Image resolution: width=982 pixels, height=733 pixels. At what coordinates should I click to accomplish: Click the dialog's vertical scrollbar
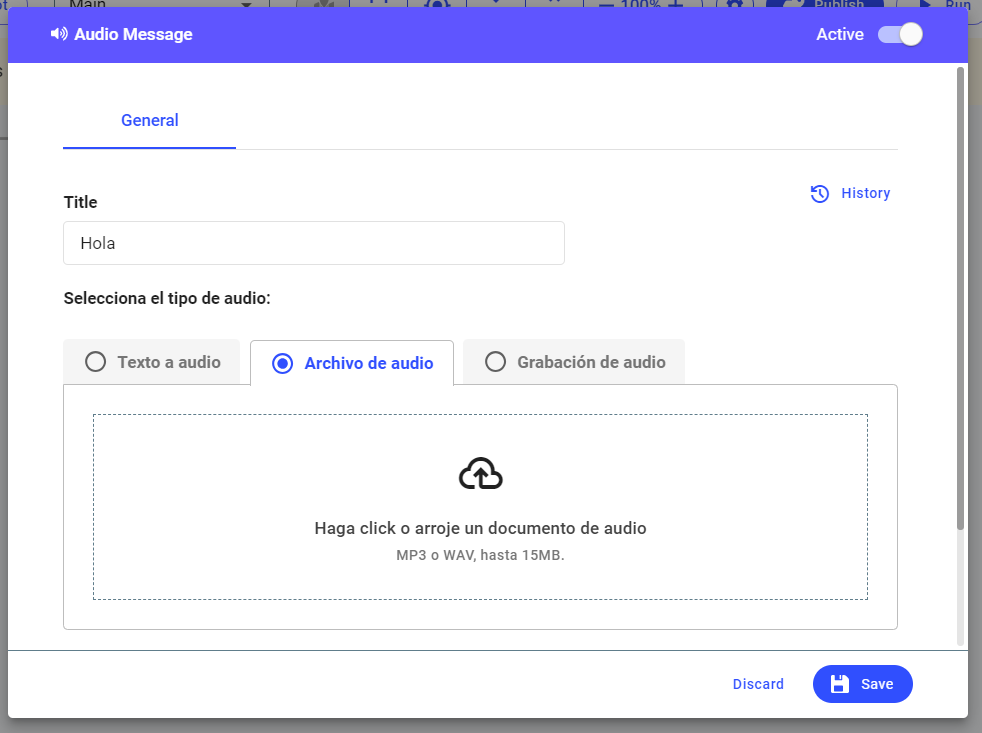[x=960, y=298]
